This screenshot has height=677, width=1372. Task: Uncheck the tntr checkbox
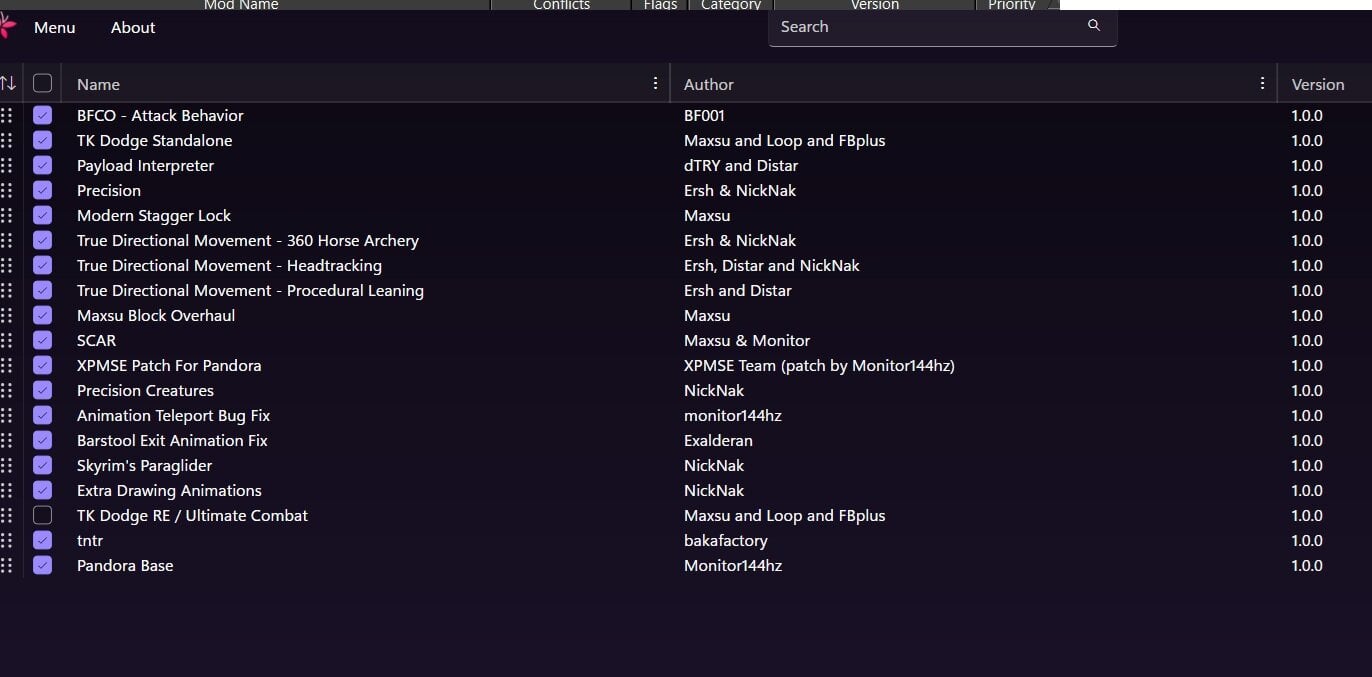42,540
